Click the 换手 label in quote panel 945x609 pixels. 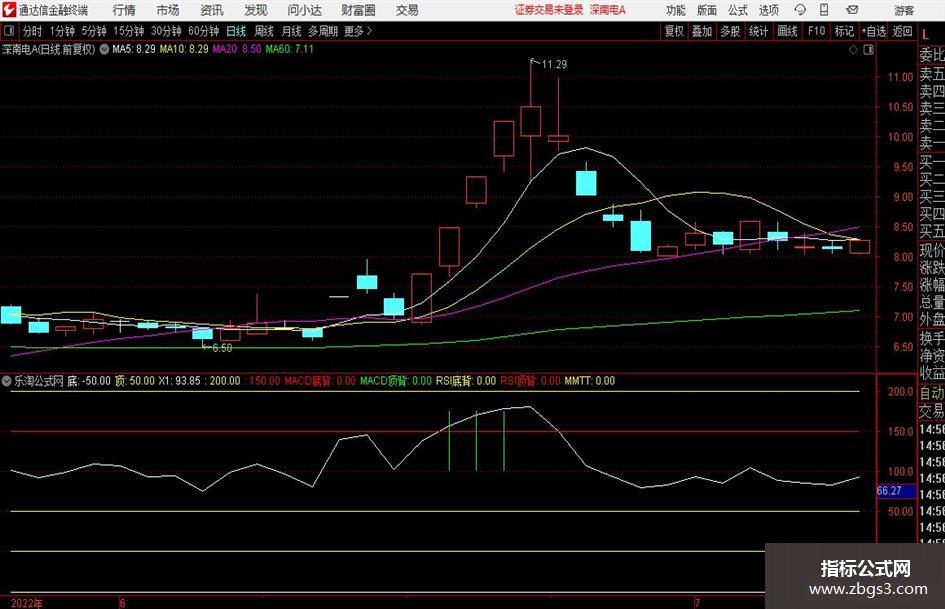coord(932,338)
